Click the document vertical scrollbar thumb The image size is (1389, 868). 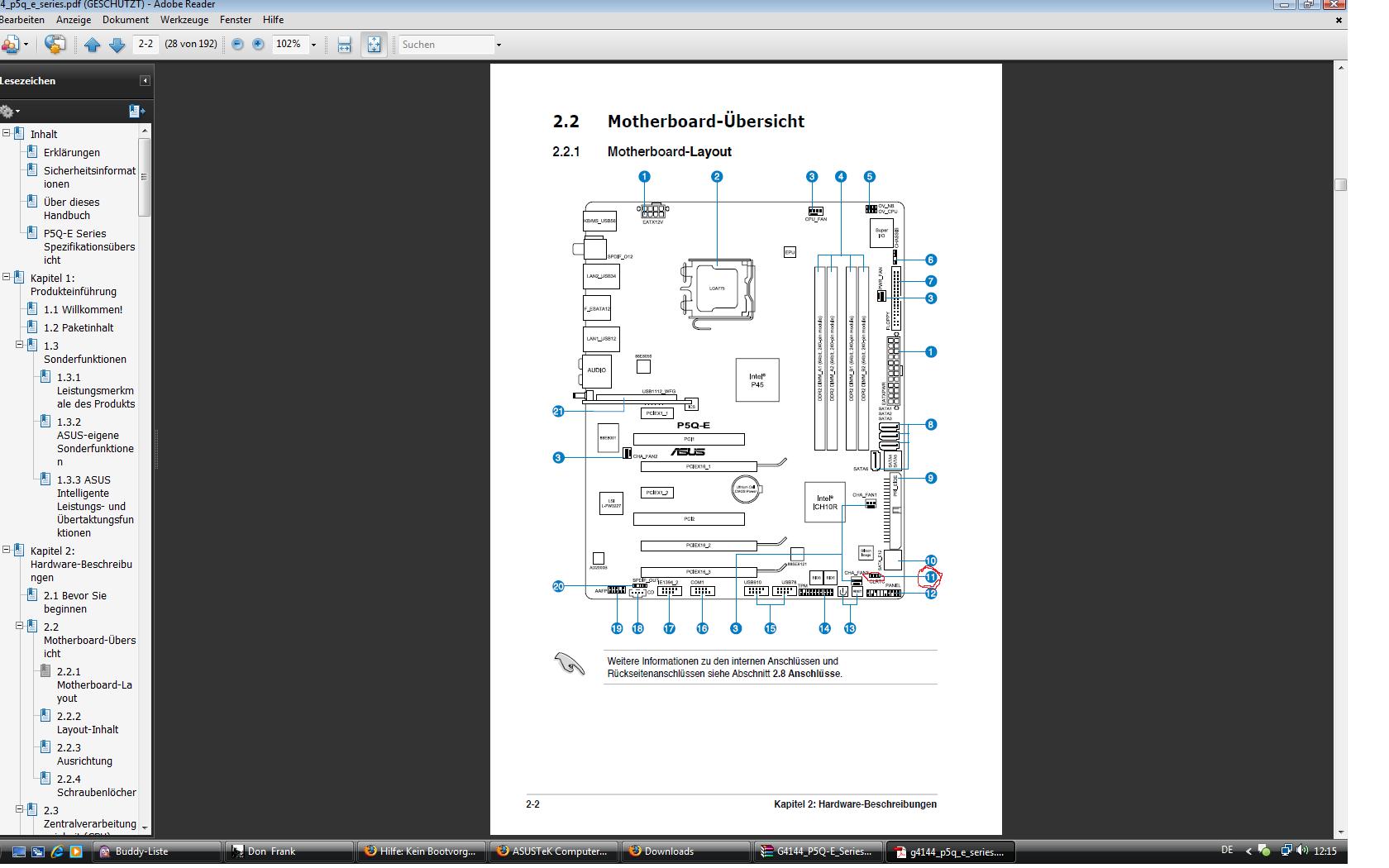point(1340,185)
